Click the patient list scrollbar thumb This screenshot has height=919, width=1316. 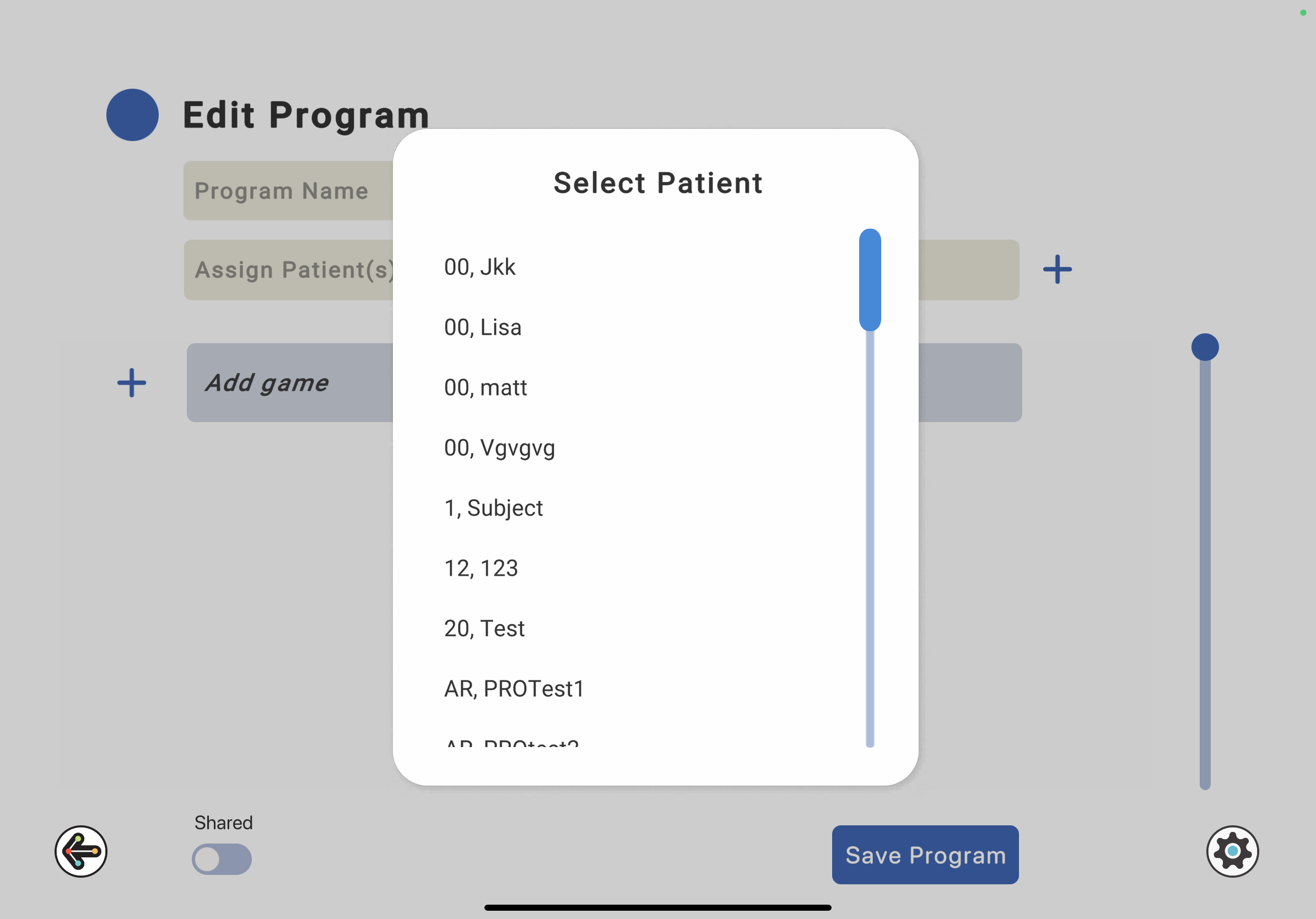click(x=870, y=279)
